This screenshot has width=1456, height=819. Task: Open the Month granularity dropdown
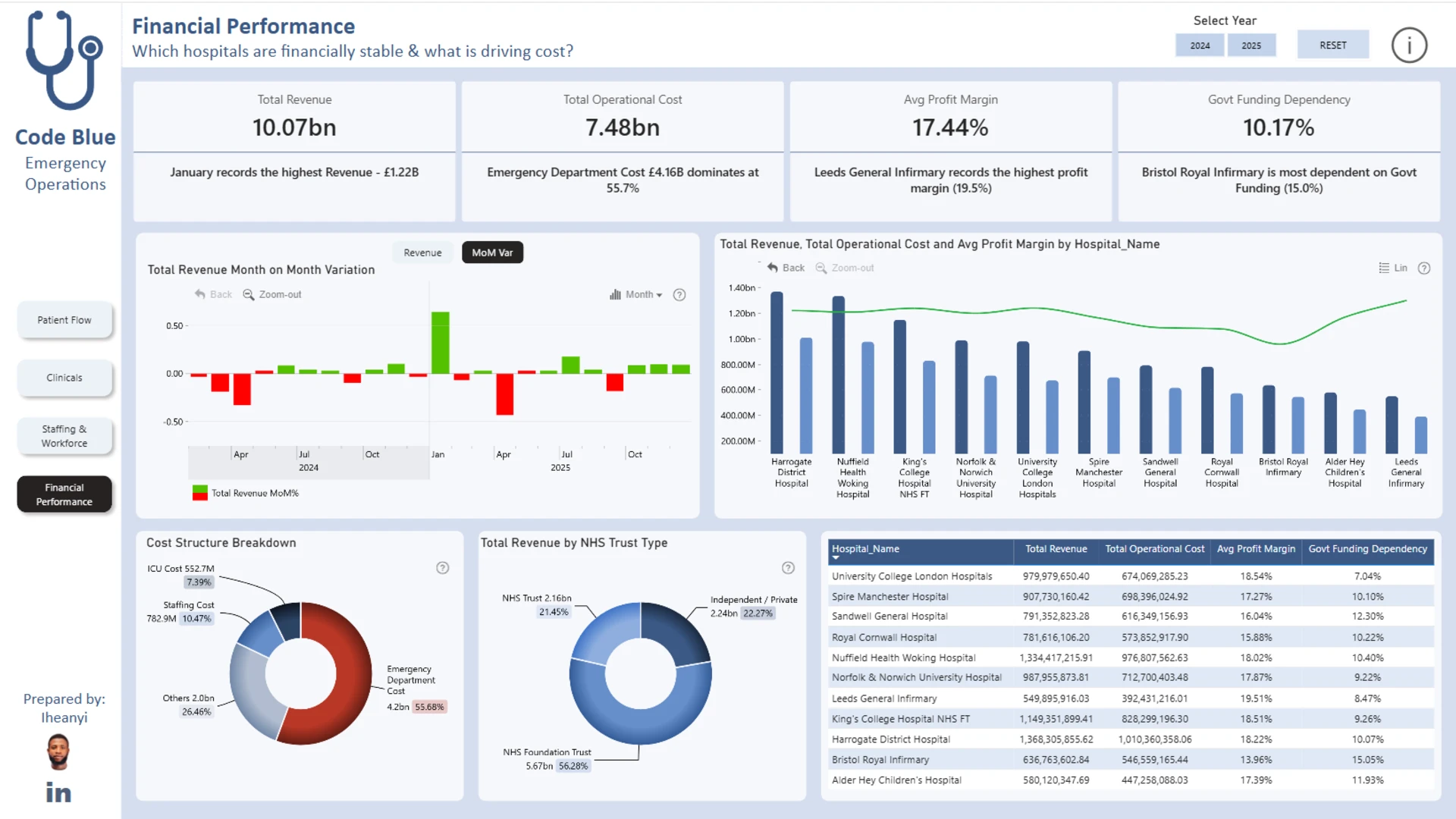pos(636,294)
